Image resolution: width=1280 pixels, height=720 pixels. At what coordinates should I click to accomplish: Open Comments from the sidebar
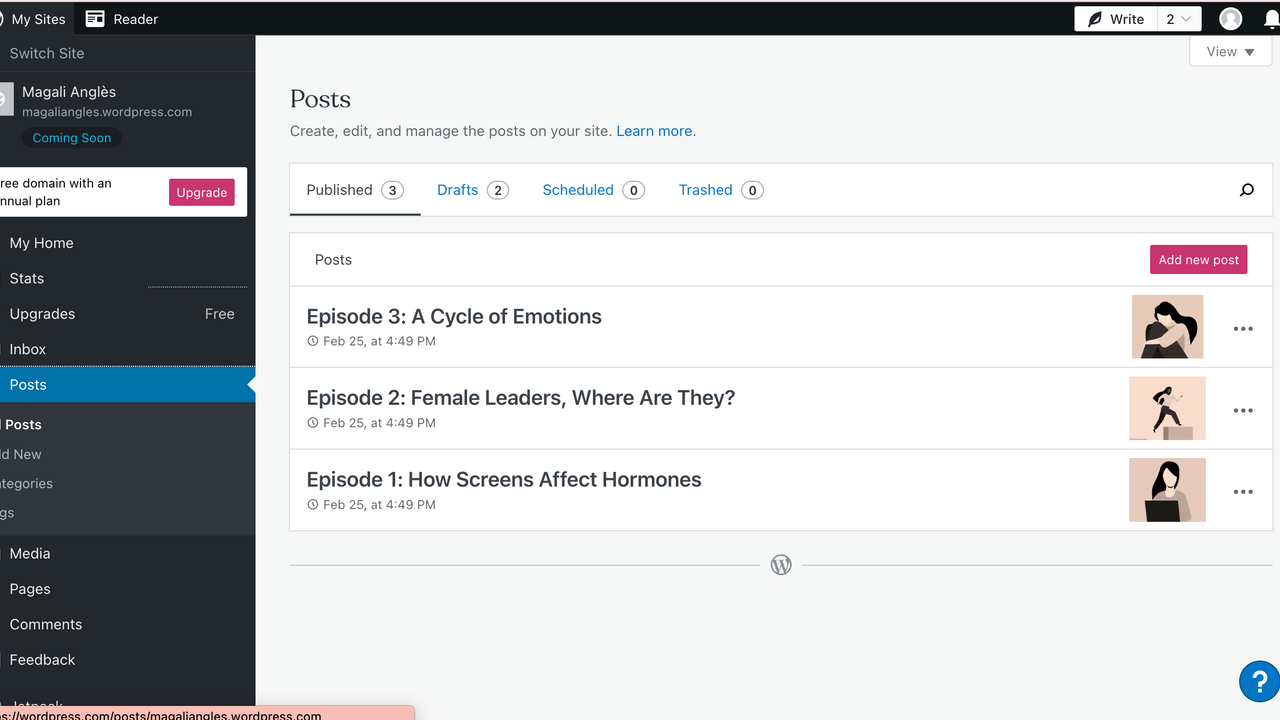tap(45, 624)
